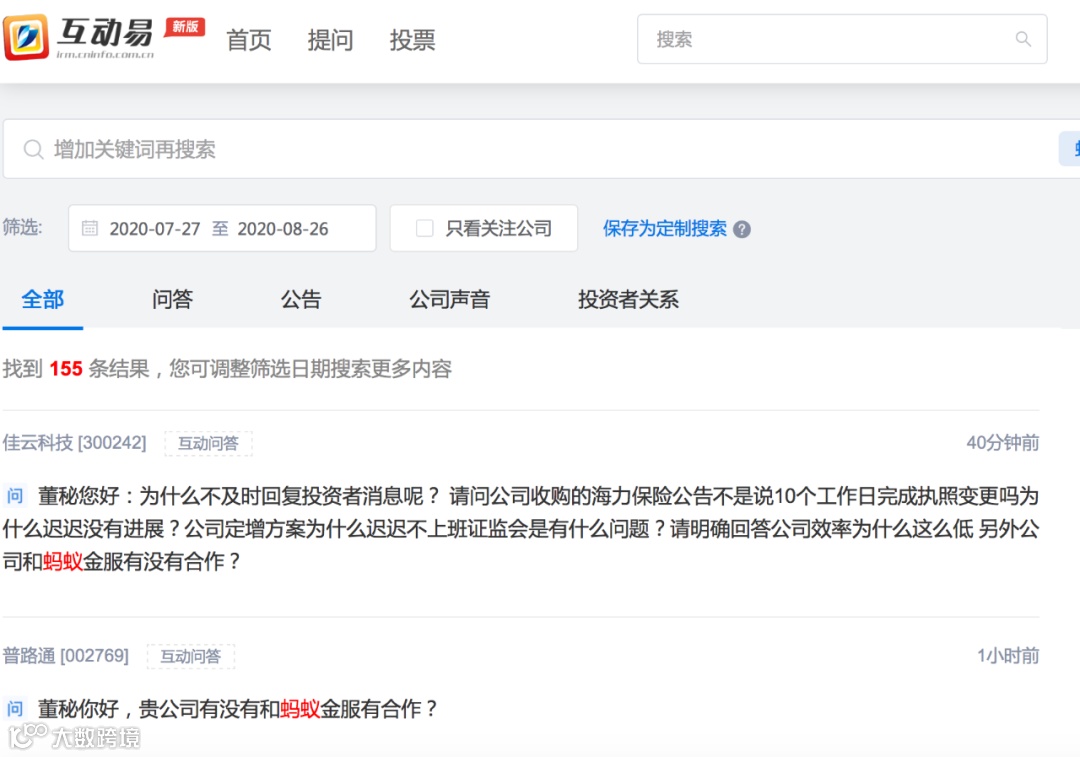
Task: Click the 互动问答 tag beside 普路通
Action: tap(191, 656)
